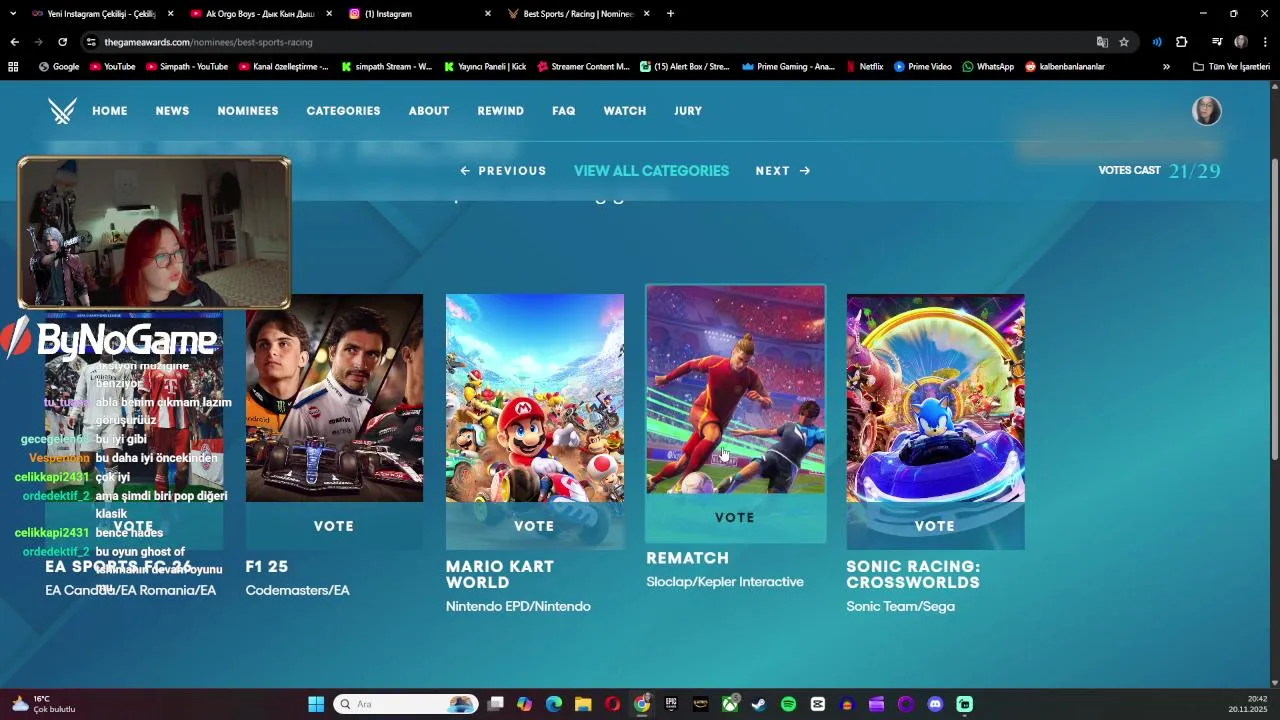View site information icon in address bar
The width and height of the screenshot is (1280, 720).
[91, 42]
